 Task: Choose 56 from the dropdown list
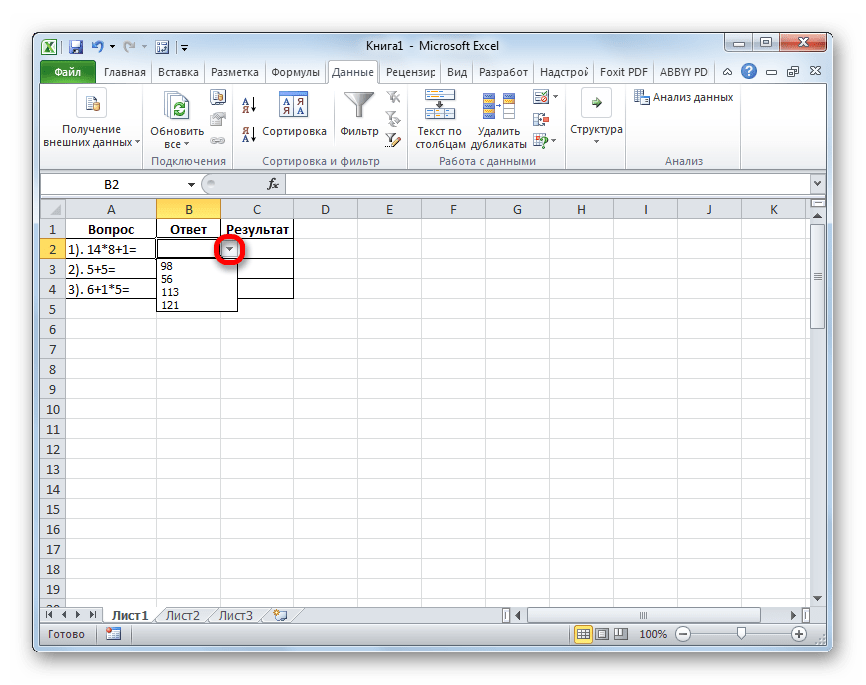point(197,279)
